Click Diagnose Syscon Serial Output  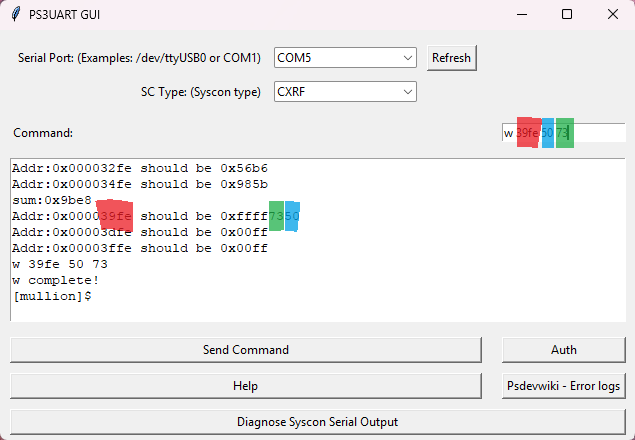[317, 421]
